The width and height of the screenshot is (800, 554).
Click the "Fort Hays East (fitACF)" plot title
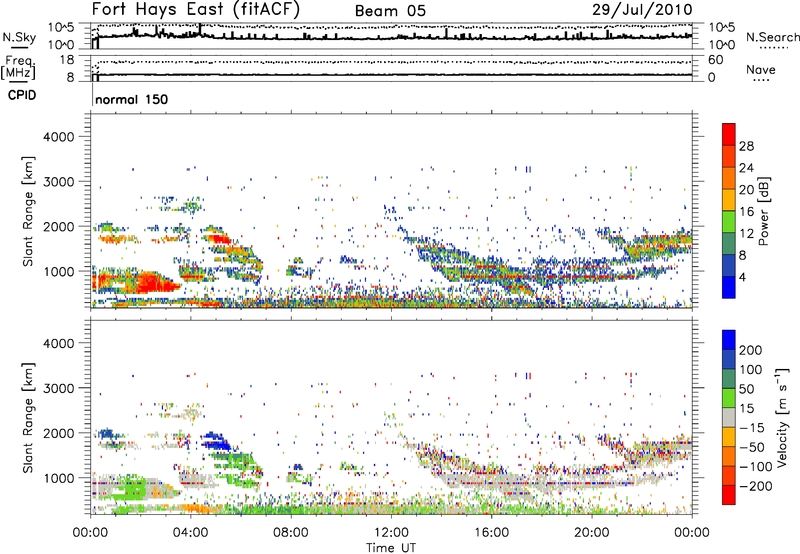195,9
